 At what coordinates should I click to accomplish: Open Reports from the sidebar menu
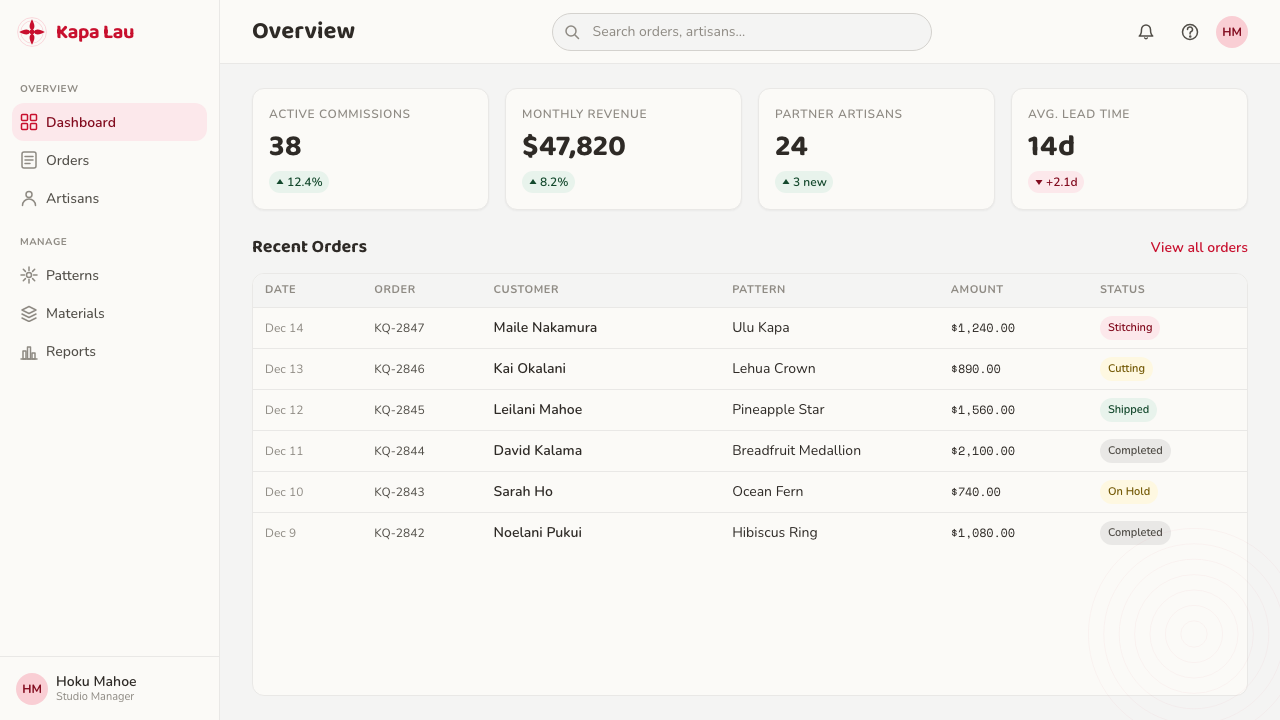tap(109, 351)
